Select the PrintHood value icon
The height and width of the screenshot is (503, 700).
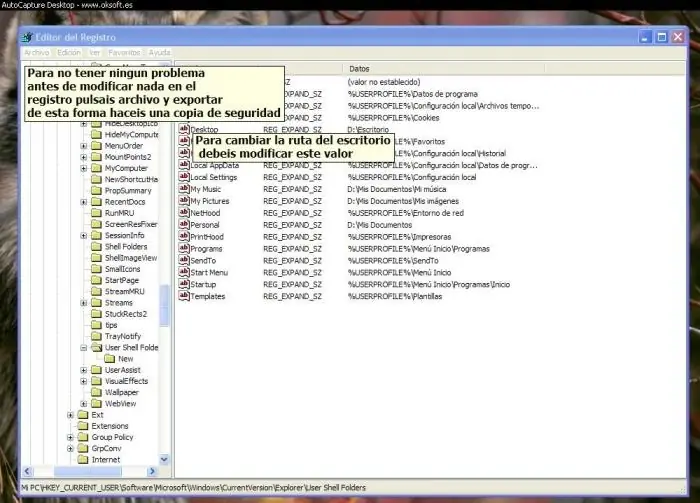184,236
